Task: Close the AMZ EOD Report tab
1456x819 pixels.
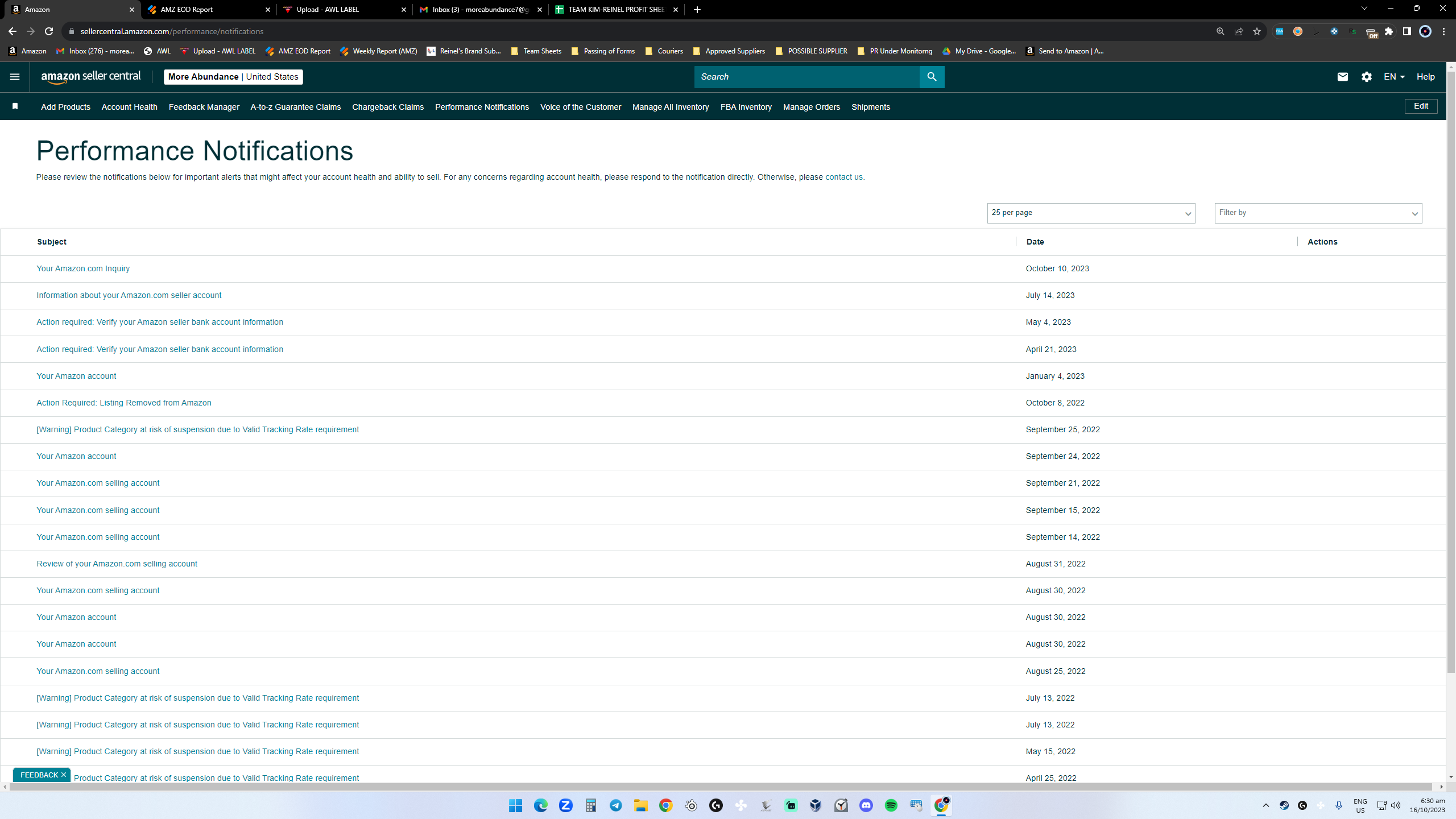Action: click(x=268, y=10)
